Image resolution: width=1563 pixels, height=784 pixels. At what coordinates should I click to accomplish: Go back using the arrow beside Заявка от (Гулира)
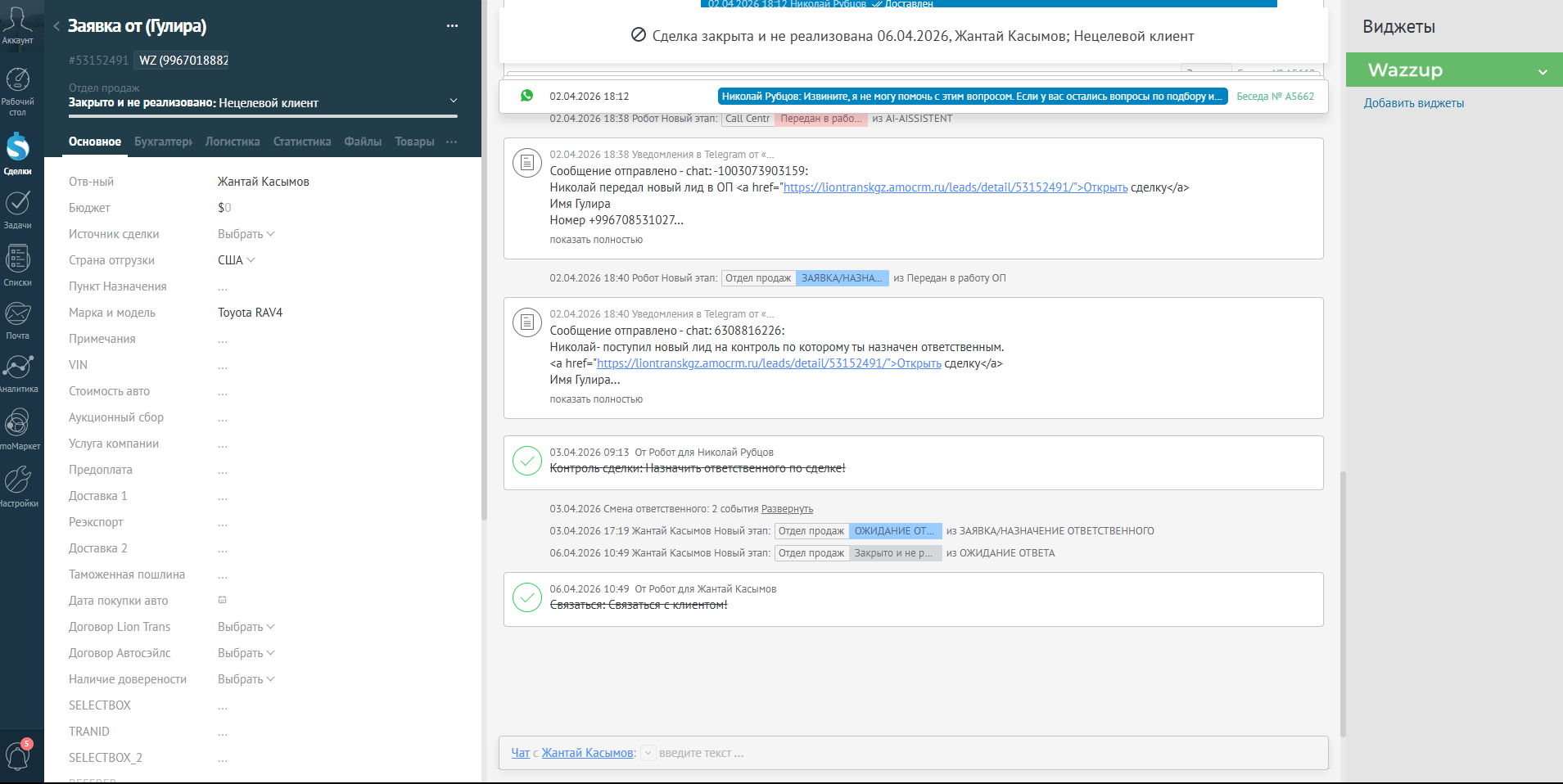(x=56, y=26)
